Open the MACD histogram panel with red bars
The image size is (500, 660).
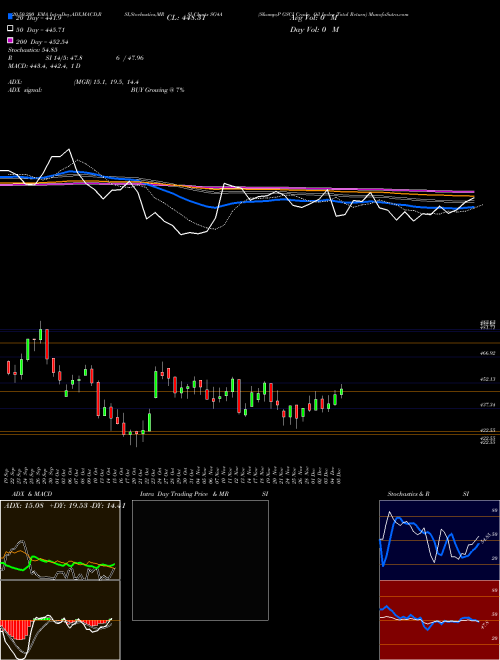point(60,620)
